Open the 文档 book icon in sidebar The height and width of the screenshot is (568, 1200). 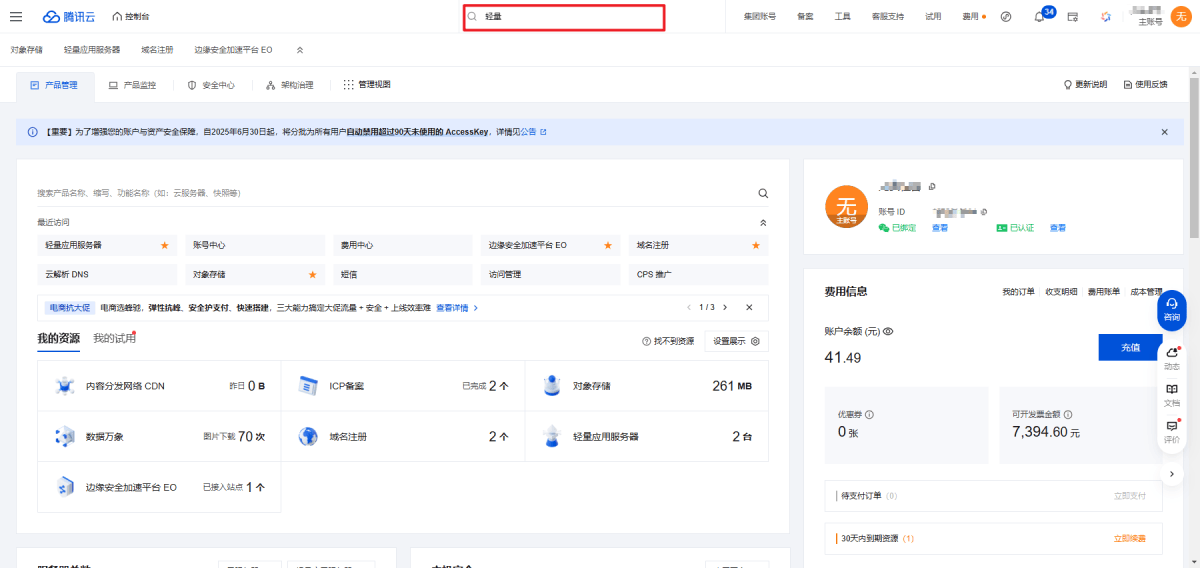[1172, 390]
